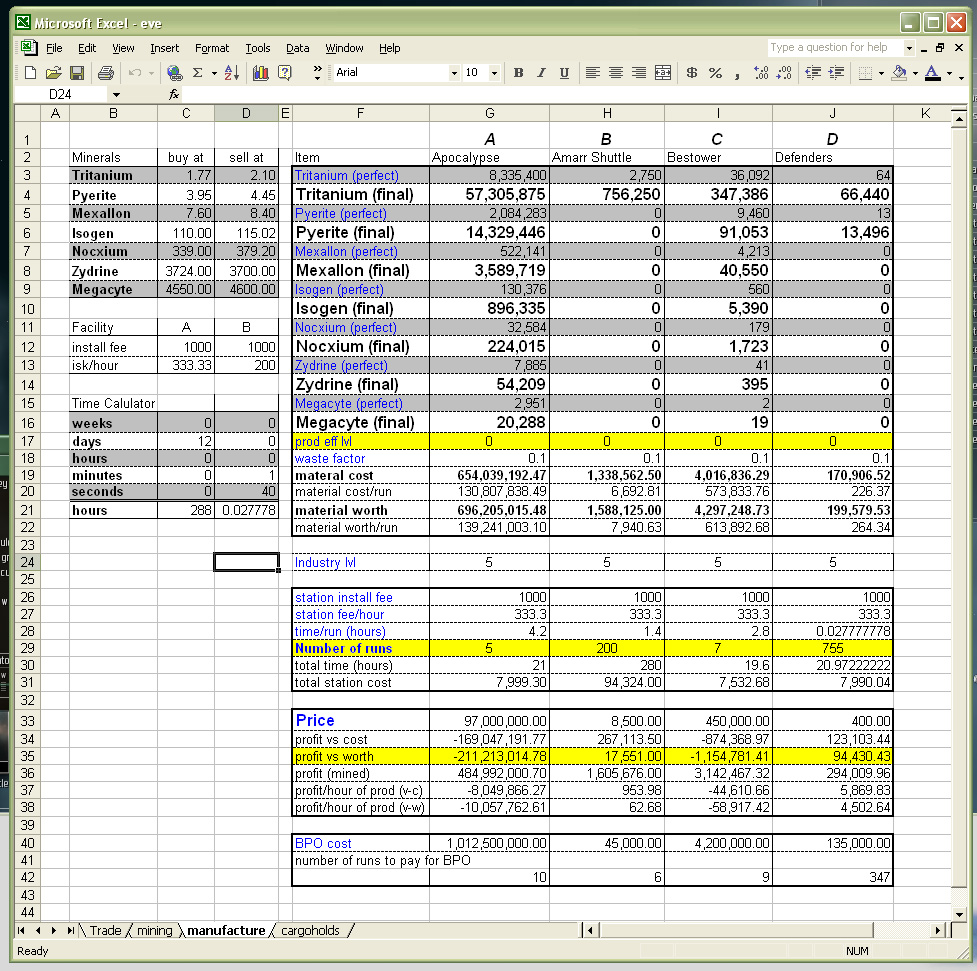
Task: Switch to the mining sheet tab
Action: (x=155, y=930)
